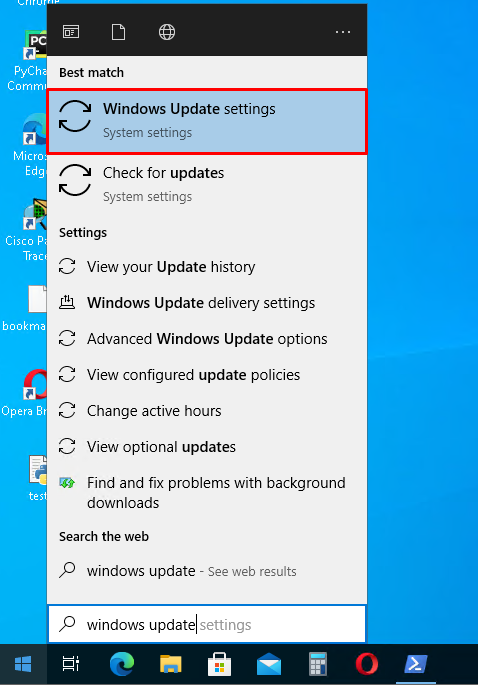Select Microsoft Edge desktop shortcut
478x685 pixels.
[28, 145]
